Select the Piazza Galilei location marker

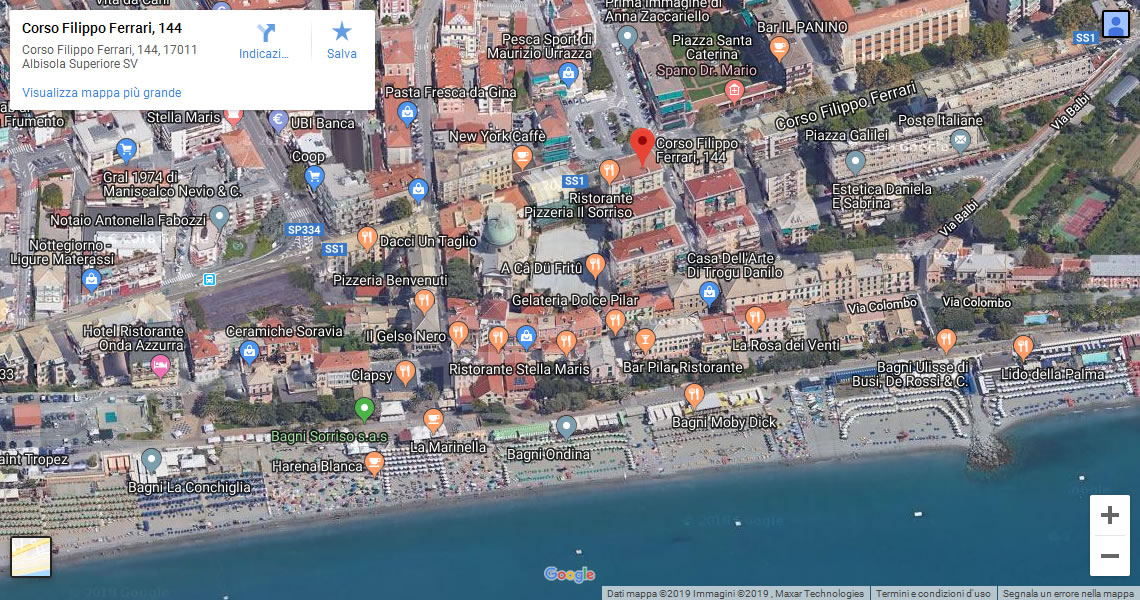[855, 162]
